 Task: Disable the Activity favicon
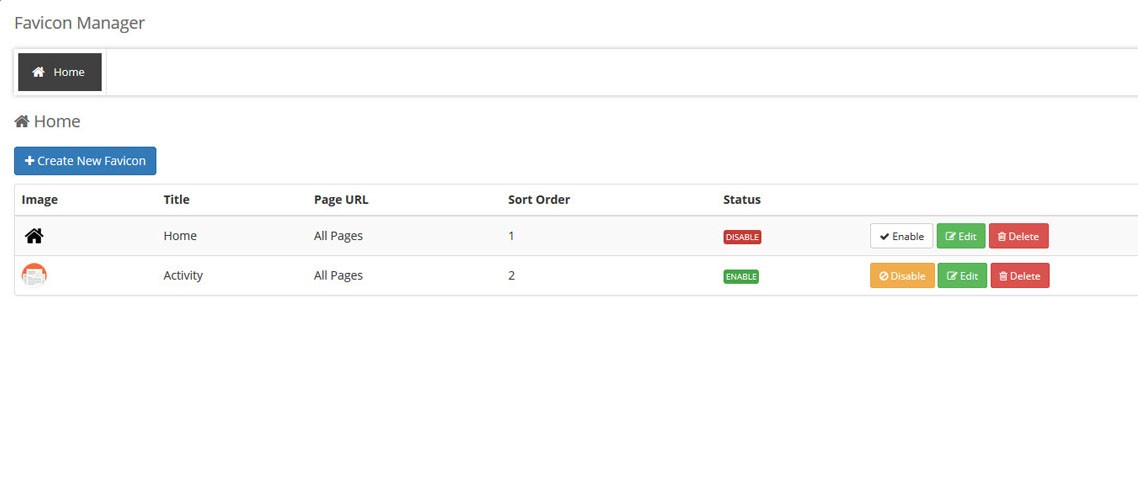[901, 276]
